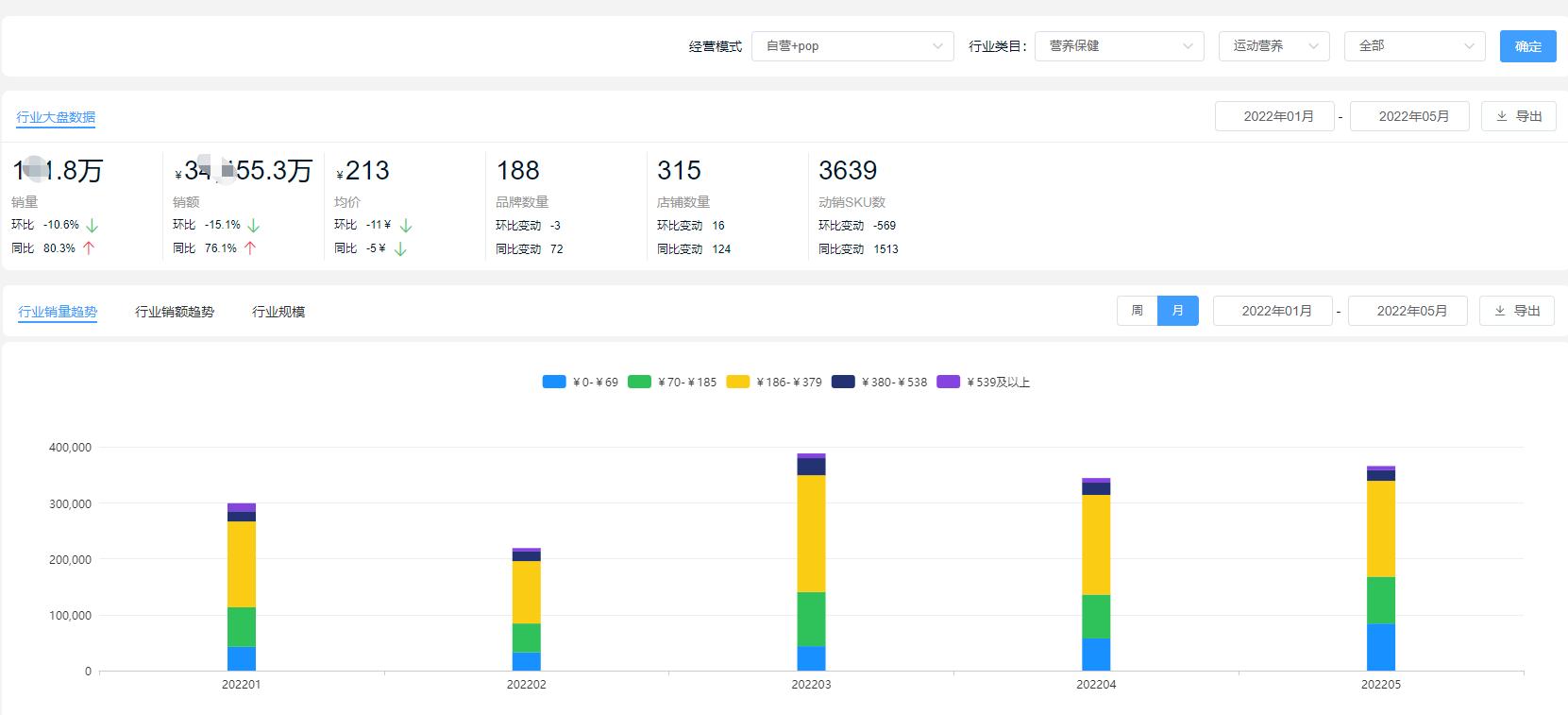Select the 月 monthly view button

[1178, 311]
